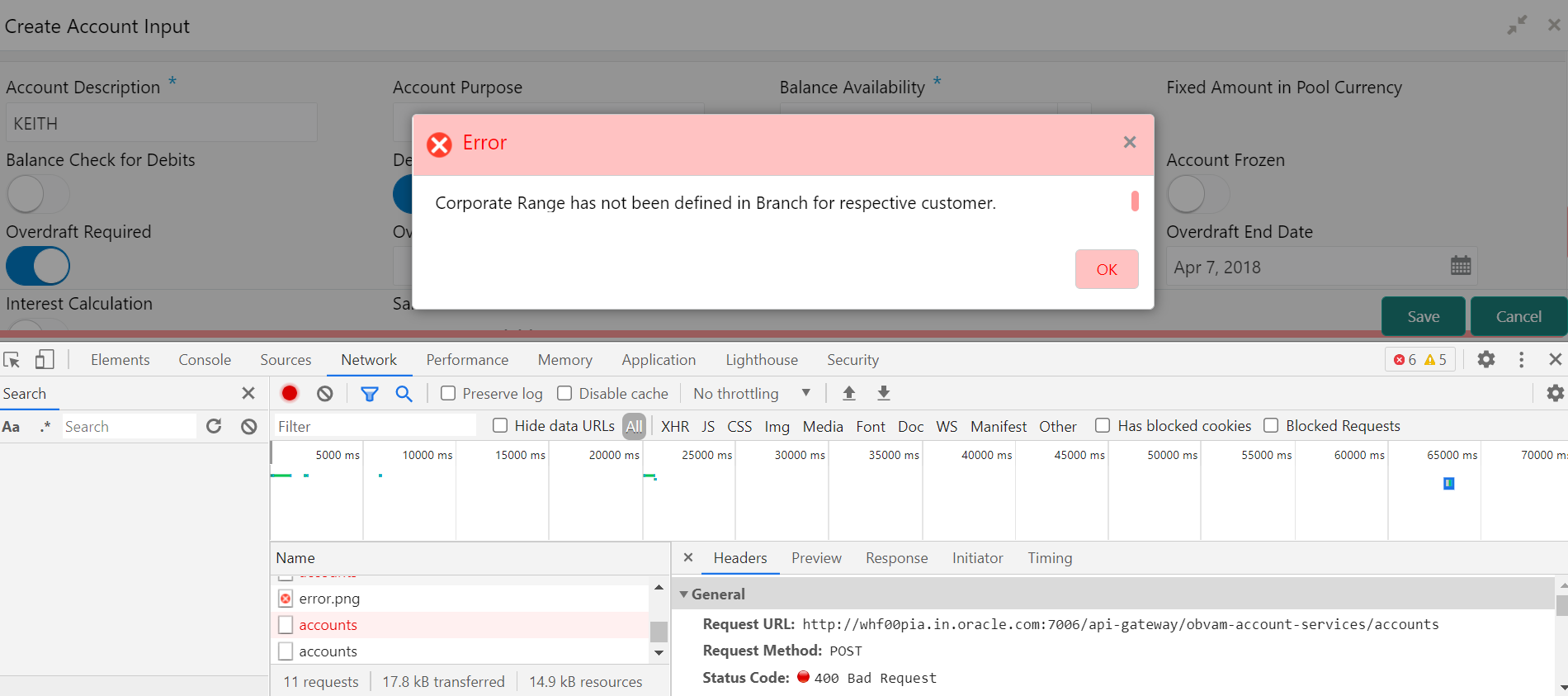Open the Preview tab of request details
1568x696 pixels.
[816, 558]
